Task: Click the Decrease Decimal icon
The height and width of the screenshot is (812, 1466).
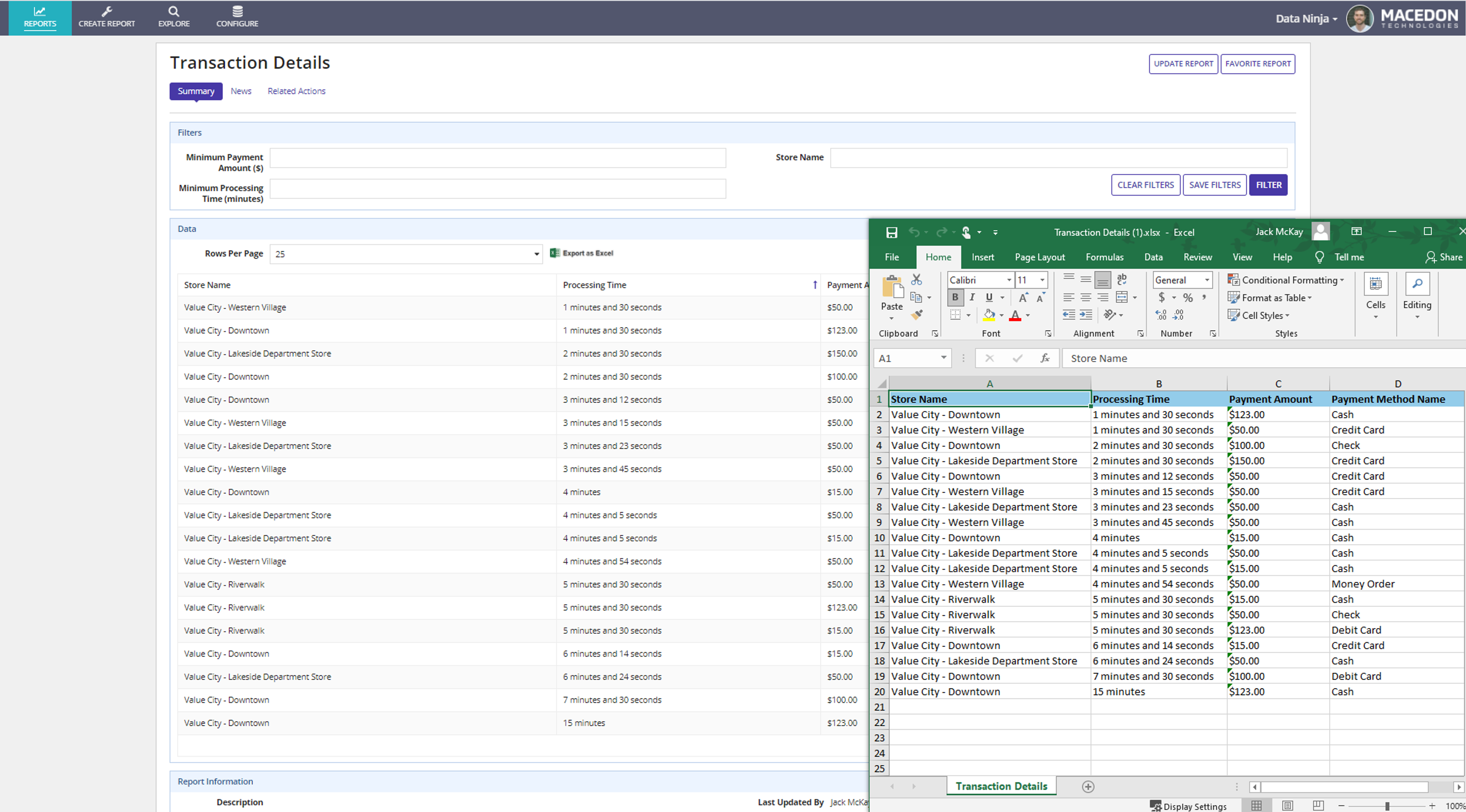Action: click(1179, 314)
